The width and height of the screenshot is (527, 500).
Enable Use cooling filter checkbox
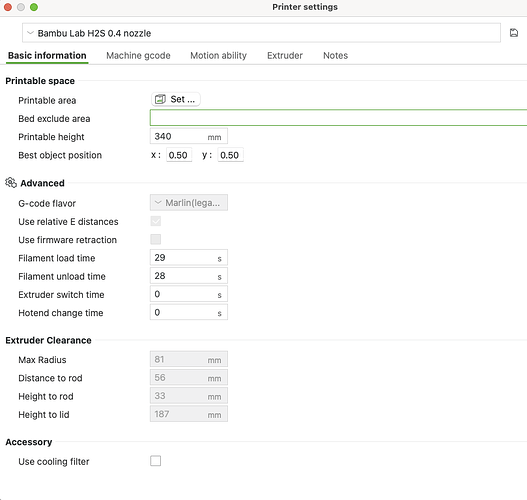tap(155, 461)
